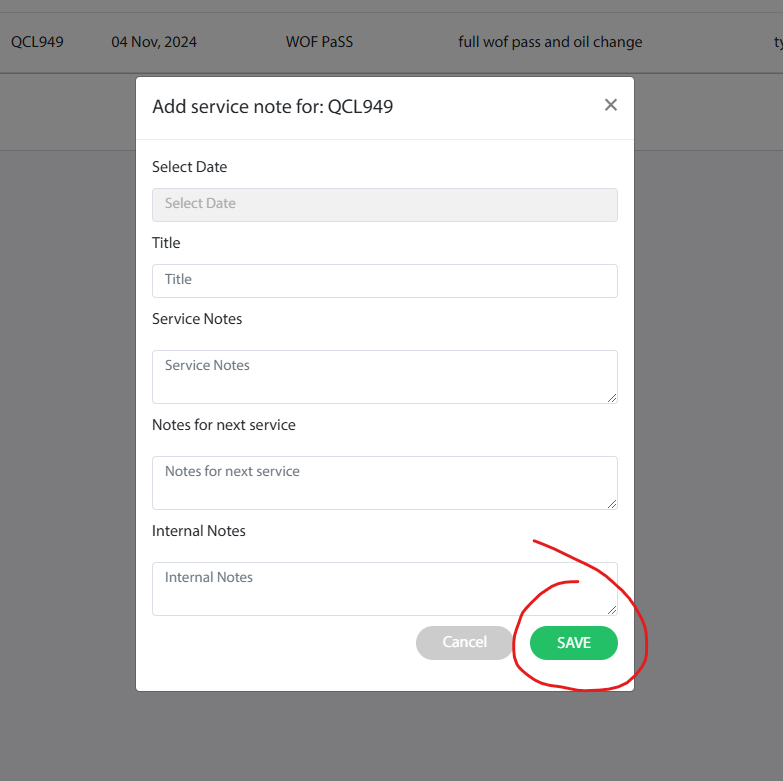The image size is (783, 781).
Task: Click the full wof pass and oil change note
Action: (x=550, y=42)
